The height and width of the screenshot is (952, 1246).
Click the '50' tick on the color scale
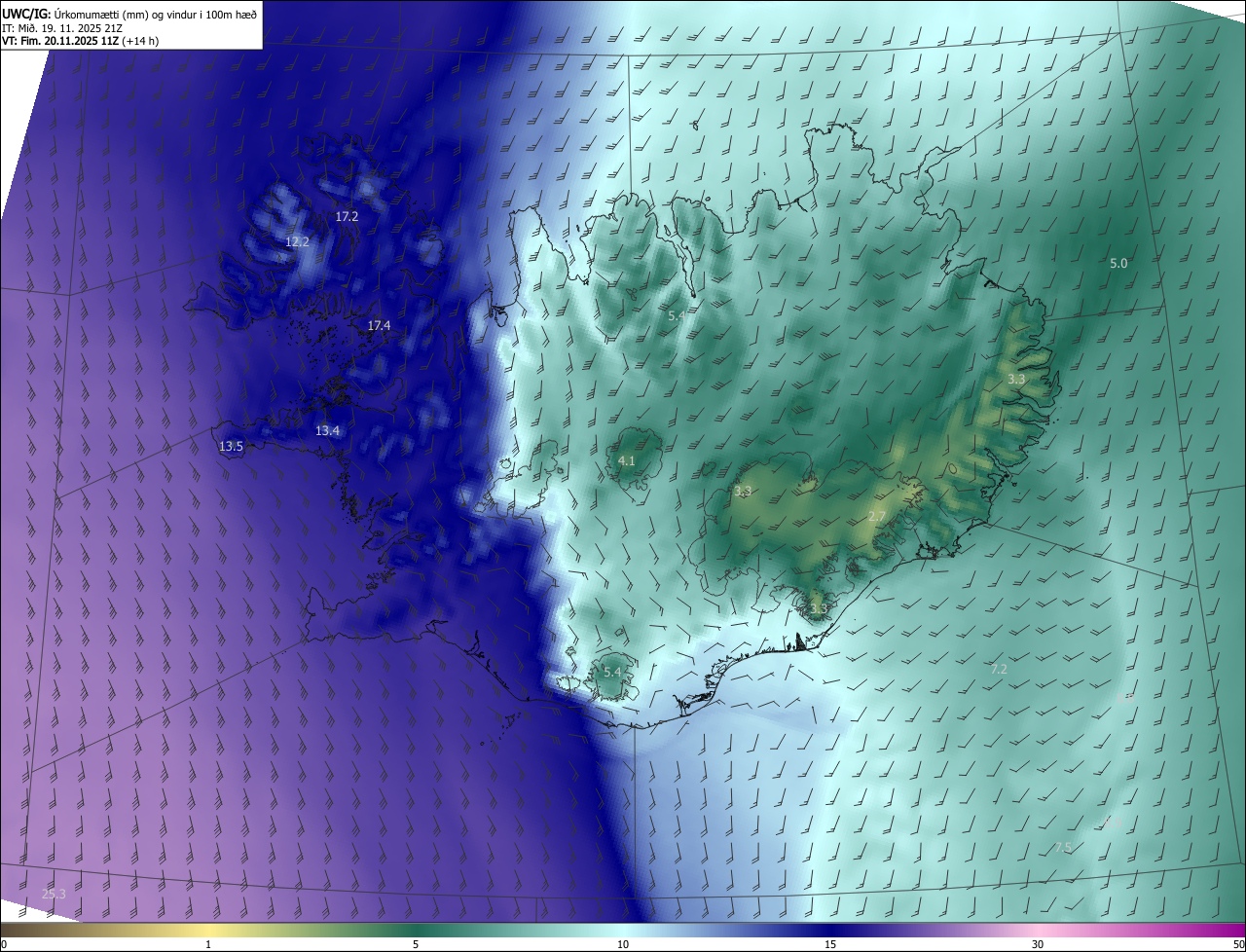1238,945
